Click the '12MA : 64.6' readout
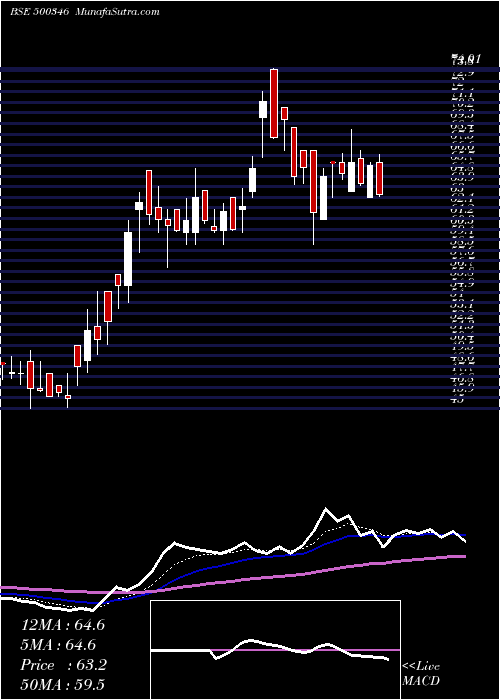This screenshot has height=700, width=500. pyautogui.click(x=63, y=625)
